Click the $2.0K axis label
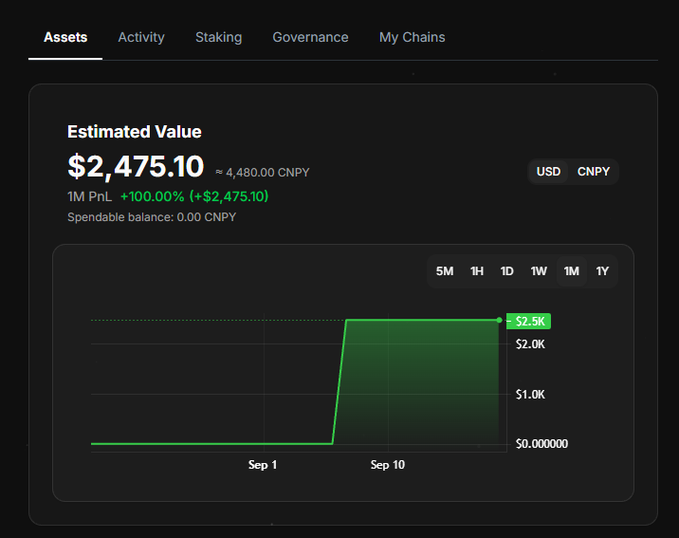This screenshot has height=538, width=679. tap(530, 344)
